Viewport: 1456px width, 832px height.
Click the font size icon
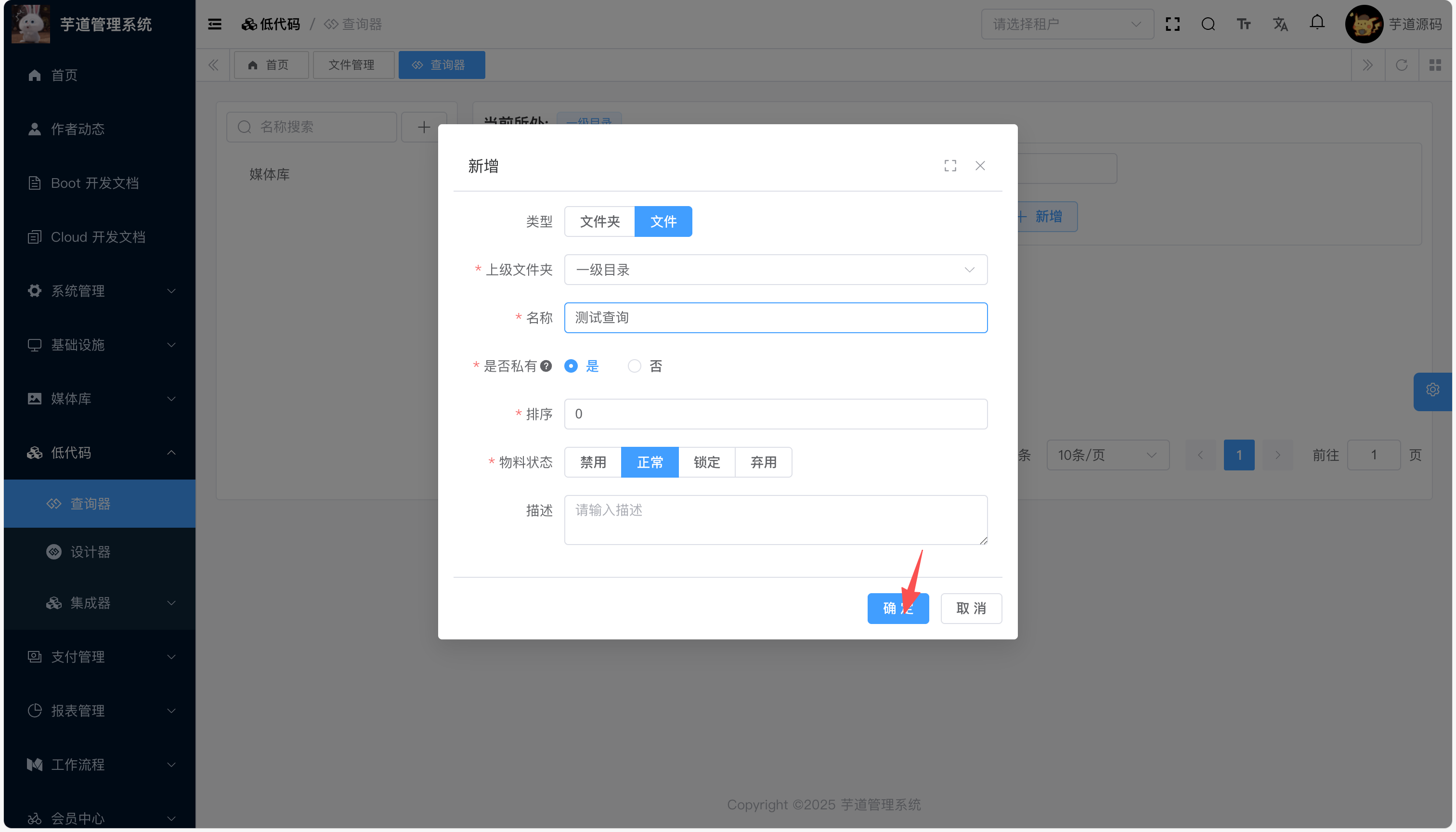(x=1244, y=24)
